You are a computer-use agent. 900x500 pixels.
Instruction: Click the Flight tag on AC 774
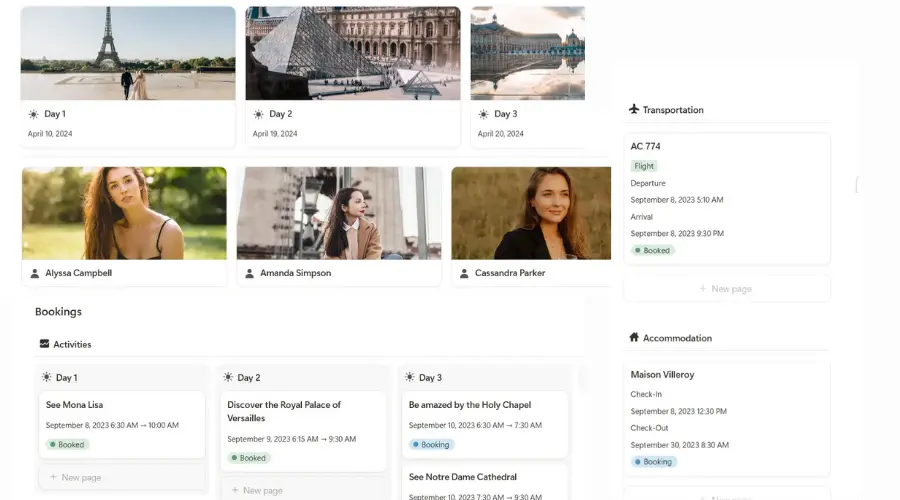[644, 166]
